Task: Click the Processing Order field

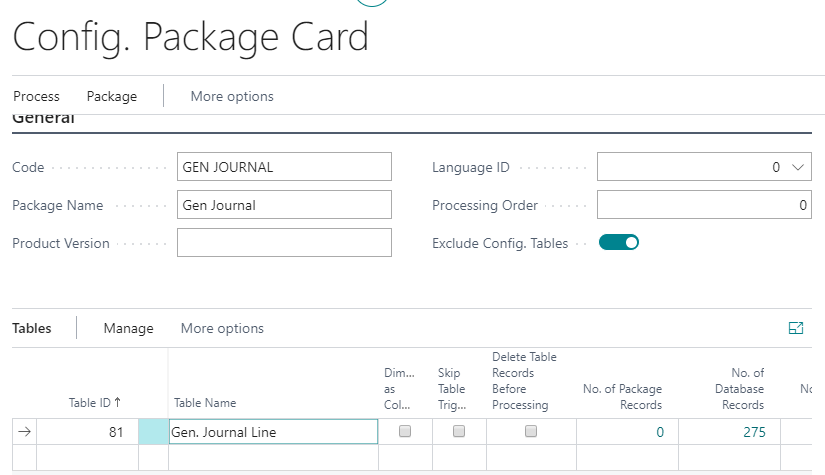Action: tap(703, 205)
